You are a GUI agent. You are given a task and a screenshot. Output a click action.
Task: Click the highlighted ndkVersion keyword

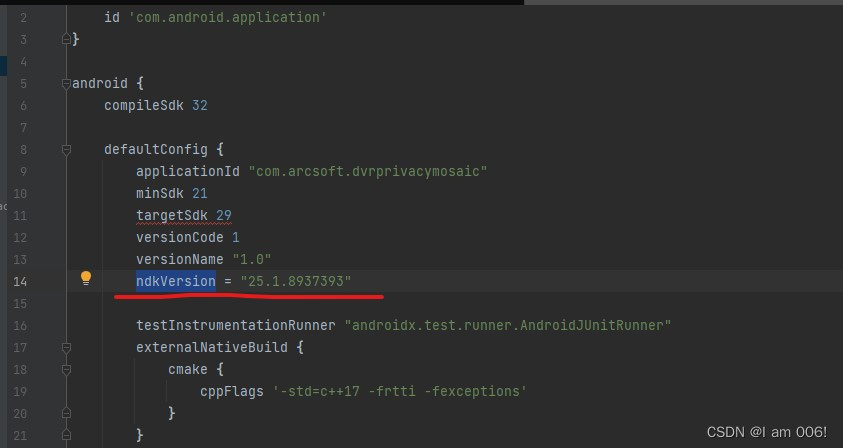[176, 281]
